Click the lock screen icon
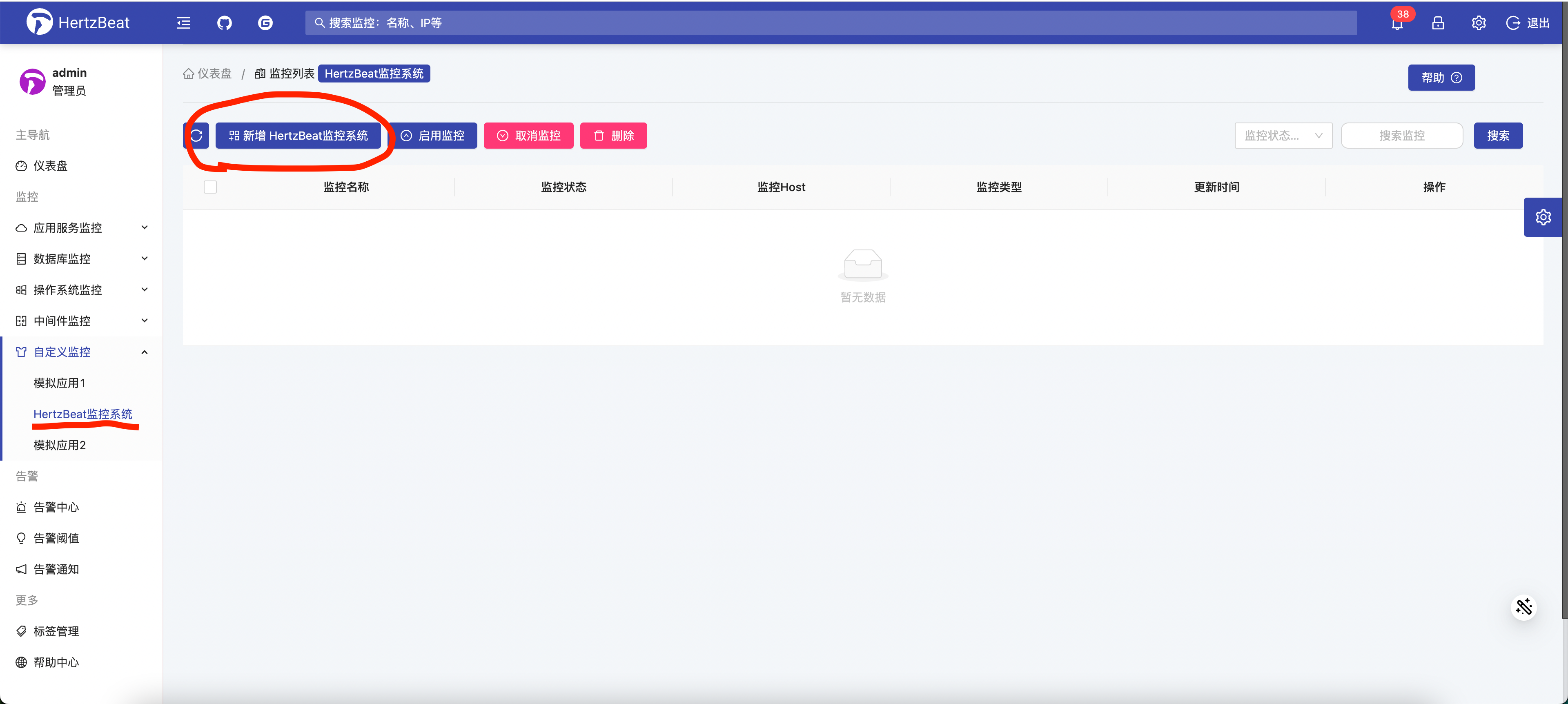This screenshot has height=704, width=1568. pyautogui.click(x=1438, y=23)
